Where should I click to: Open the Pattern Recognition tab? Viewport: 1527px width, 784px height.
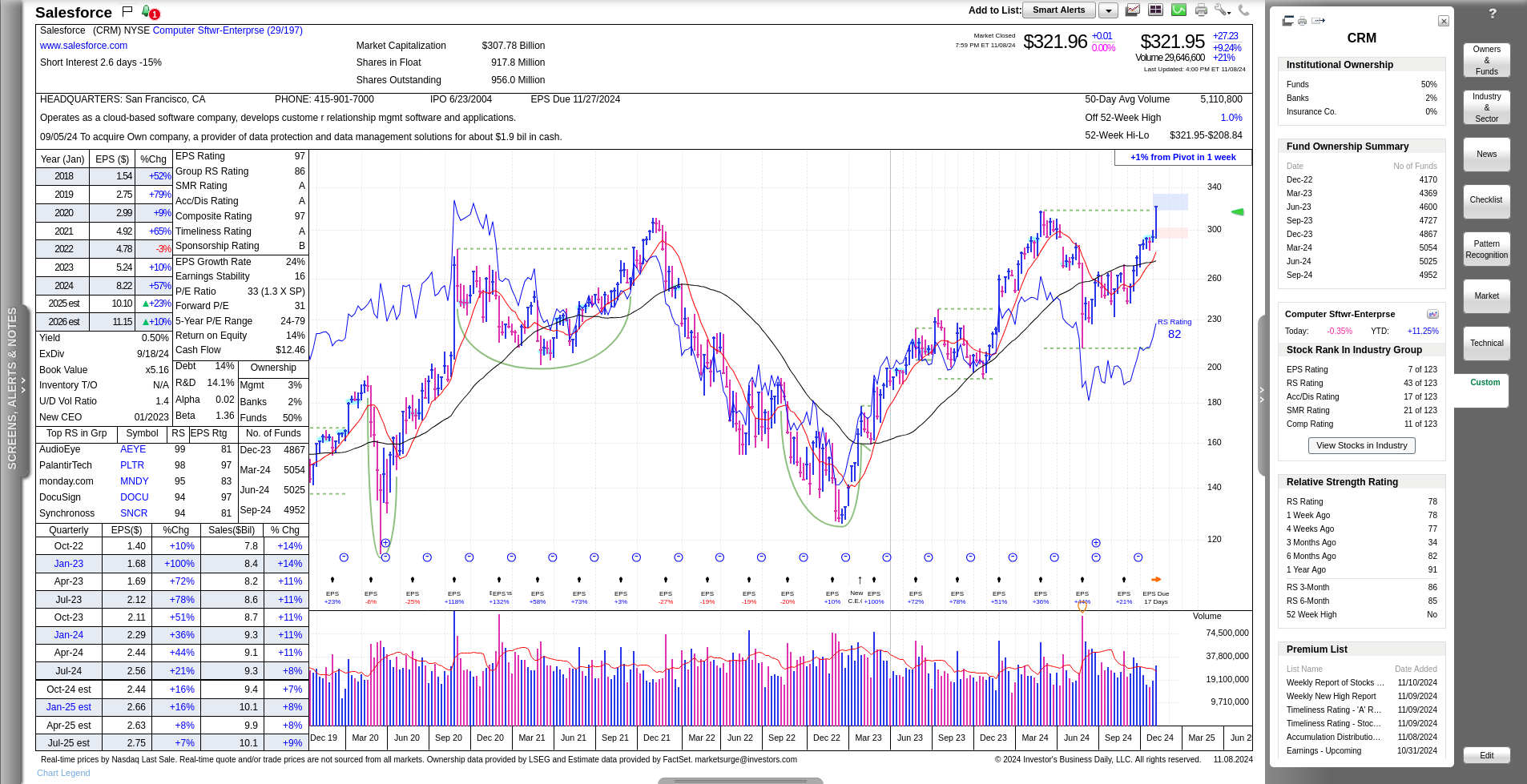1486,249
